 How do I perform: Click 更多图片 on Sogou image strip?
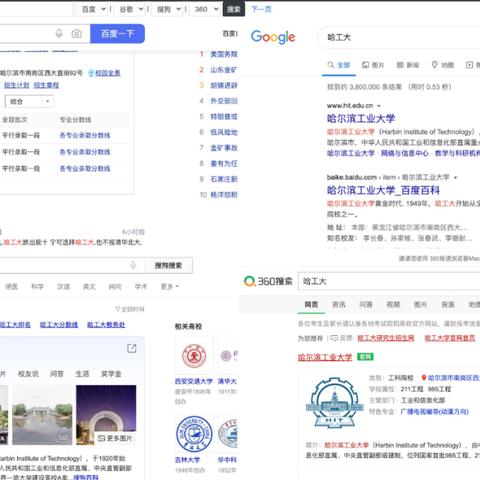pyautogui.click(x=115, y=438)
